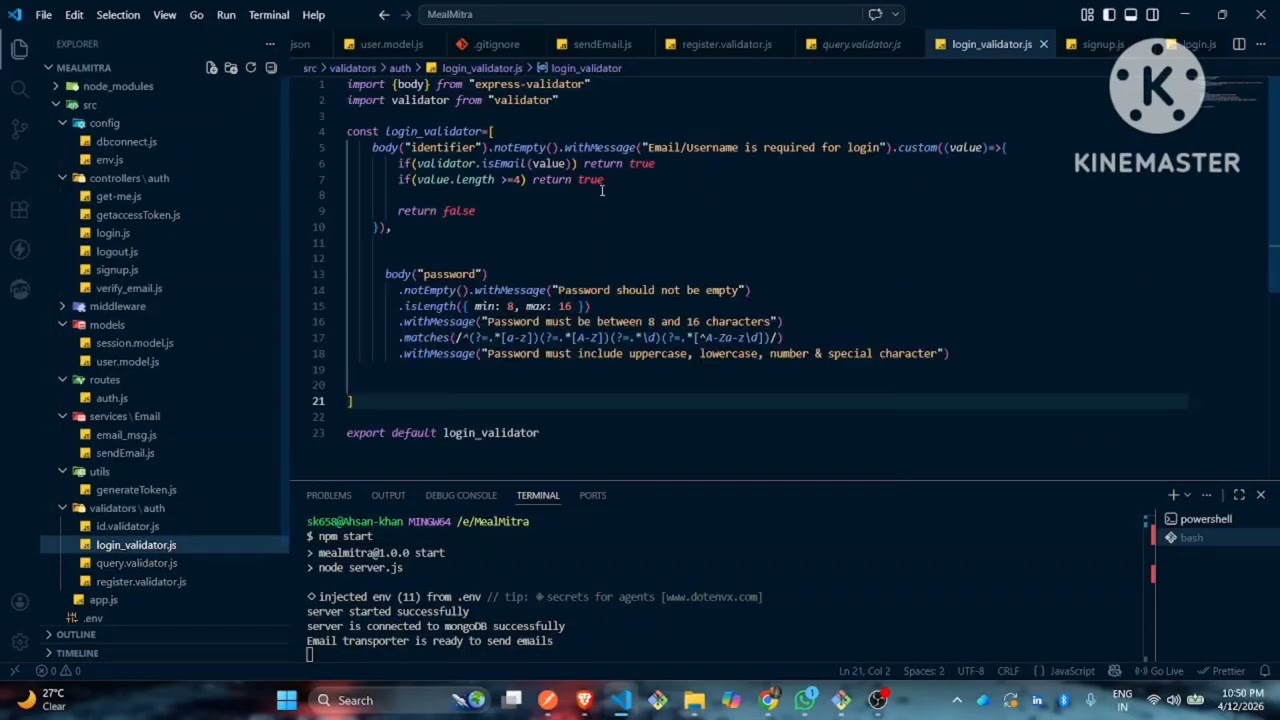Screen dimensions: 1280x720
Task: Click New Folder icon in MEALMITRA header
Action: click(x=231, y=68)
